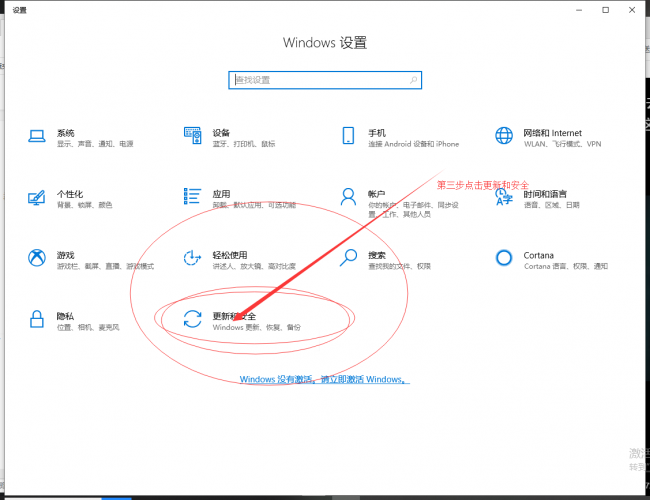Select the Cortana title text

tap(538, 255)
